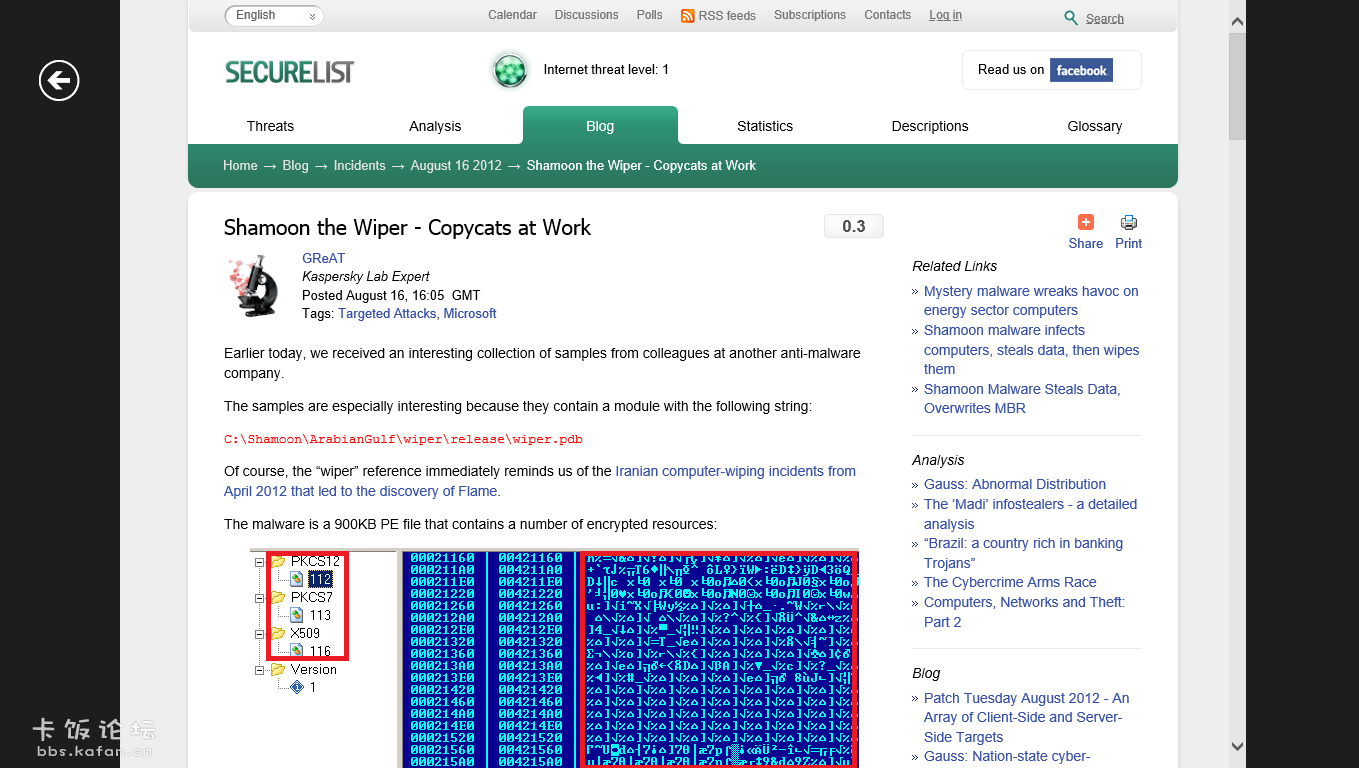Open Polls from top menu

pos(649,15)
